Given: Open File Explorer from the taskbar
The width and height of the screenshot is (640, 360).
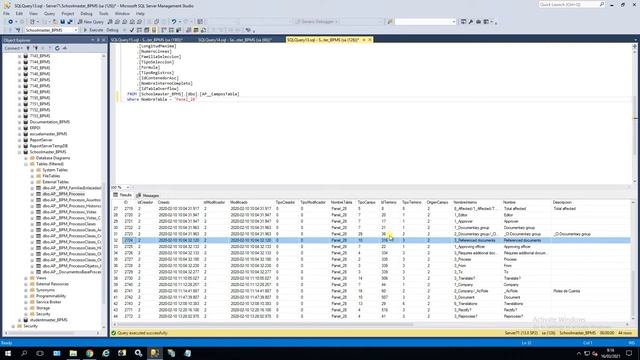Looking at the screenshot, I should pos(73,353).
